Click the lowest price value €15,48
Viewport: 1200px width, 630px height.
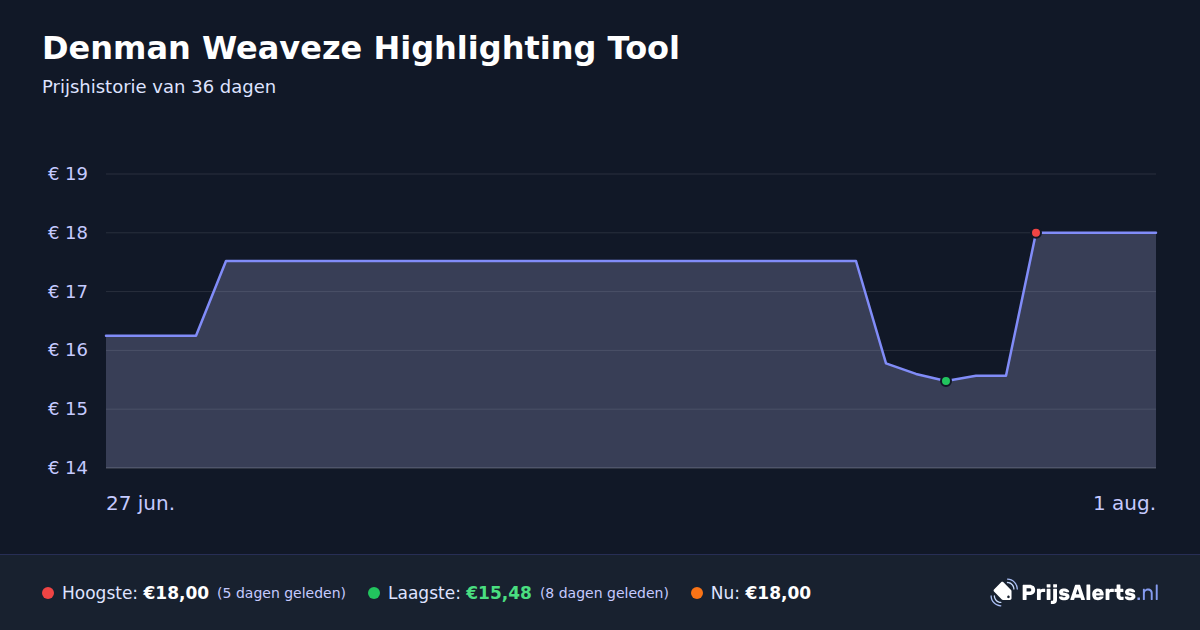499,593
